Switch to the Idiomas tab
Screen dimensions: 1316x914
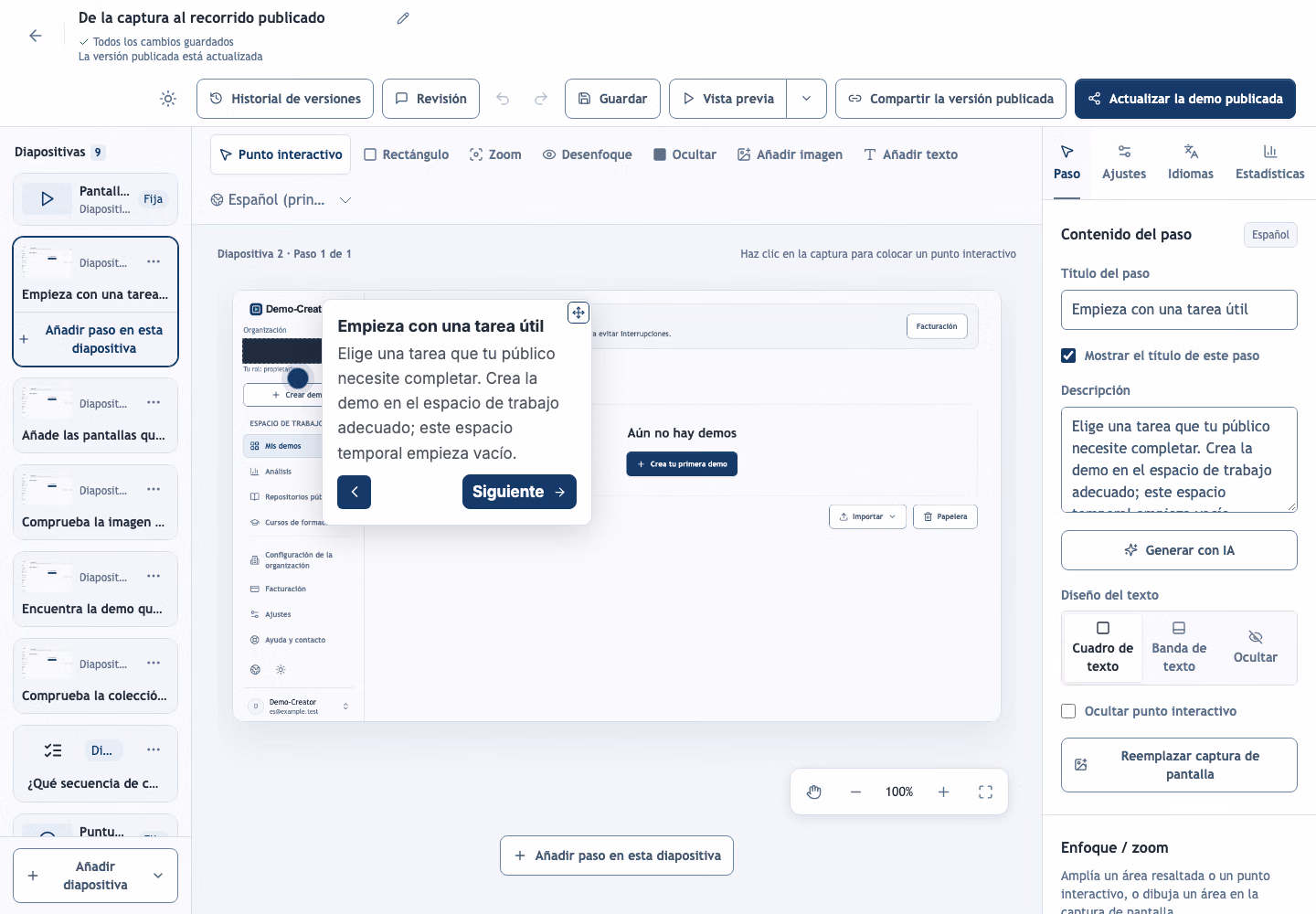point(1191,163)
